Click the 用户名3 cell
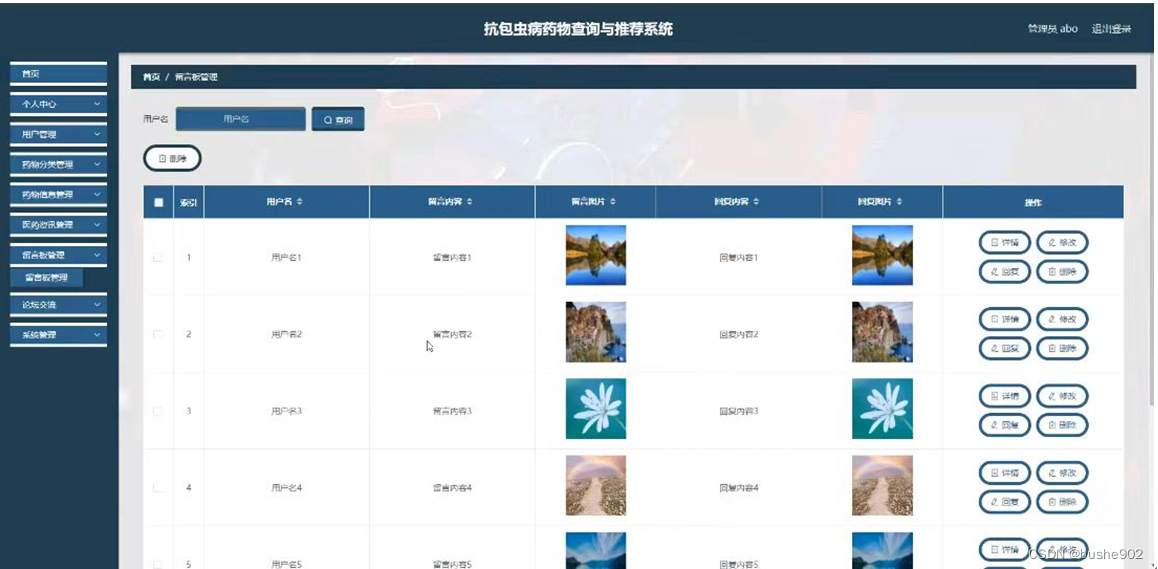 pyautogui.click(x=287, y=411)
